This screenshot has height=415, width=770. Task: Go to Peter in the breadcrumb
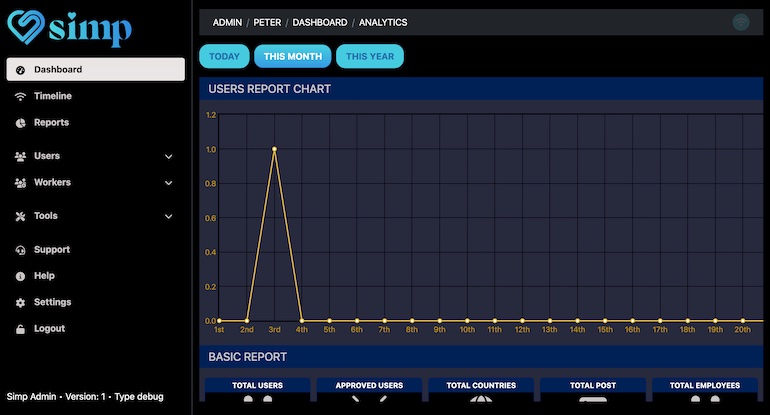(x=267, y=22)
